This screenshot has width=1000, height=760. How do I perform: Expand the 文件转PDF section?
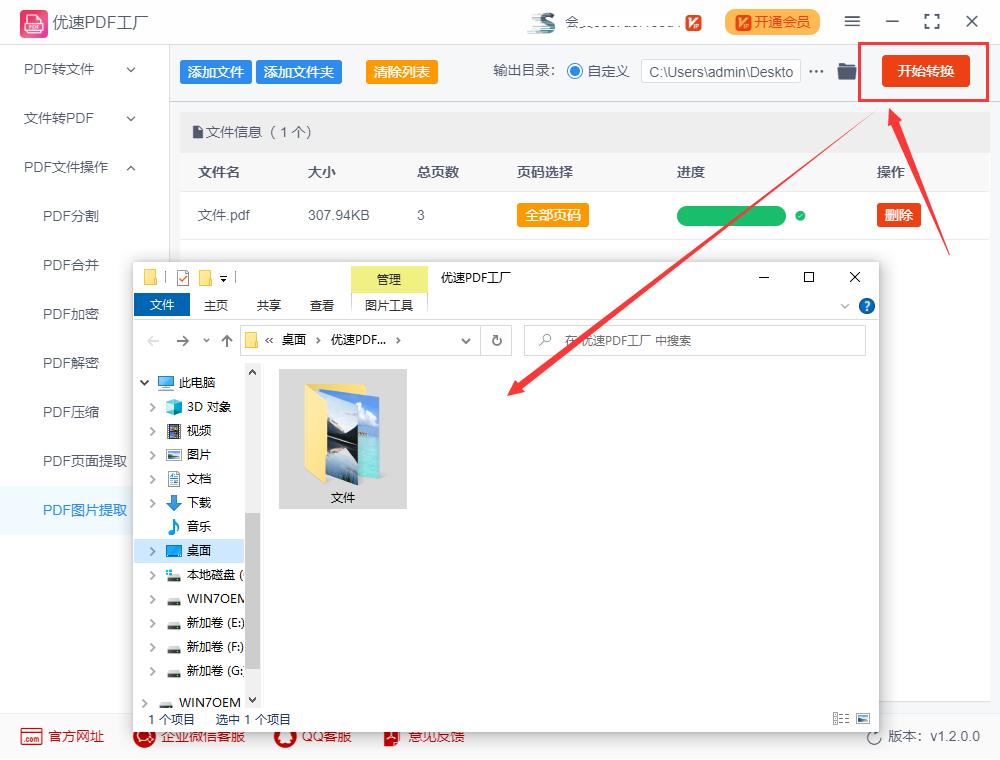[75, 118]
